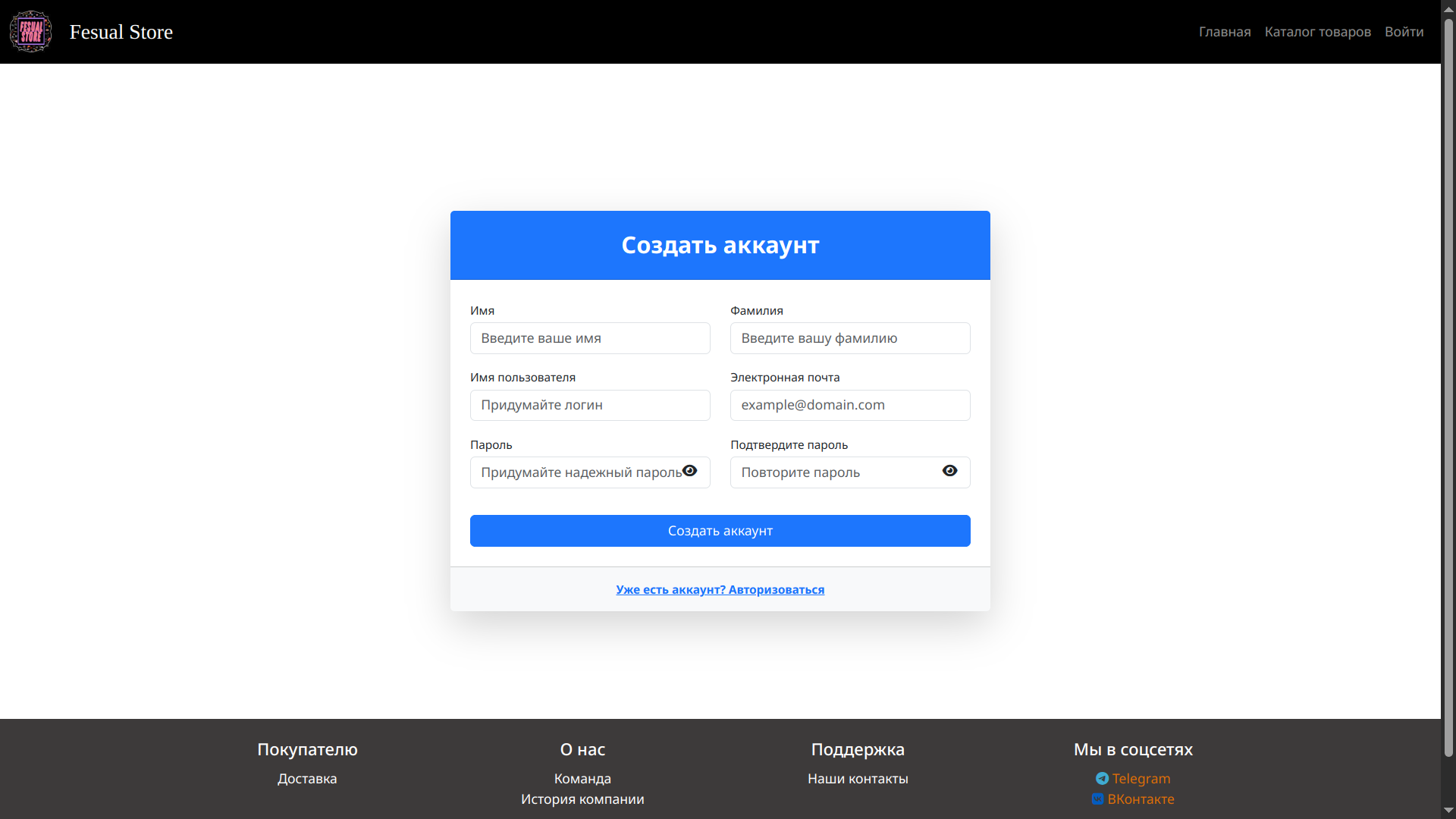Click the scrollbar down arrow
This screenshot has height=819, width=1456.
point(1448,811)
